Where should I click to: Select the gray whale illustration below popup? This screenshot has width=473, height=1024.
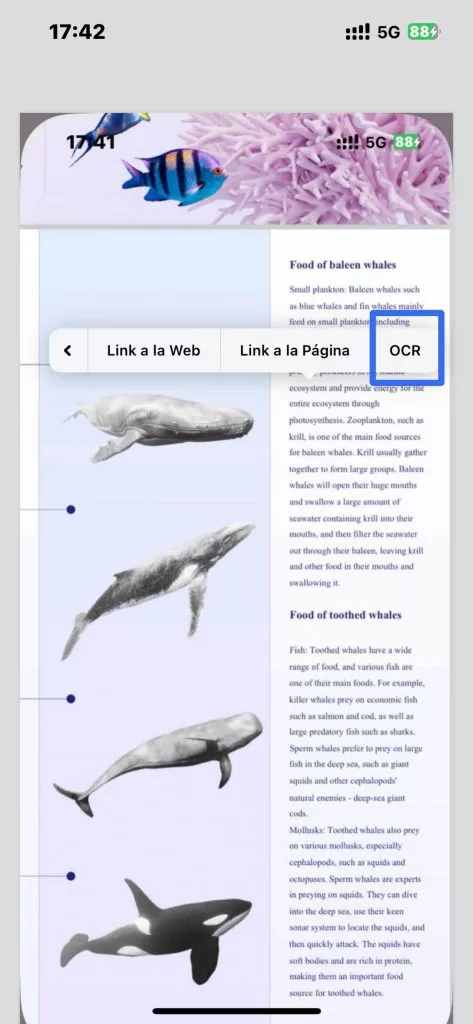click(160, 426)
